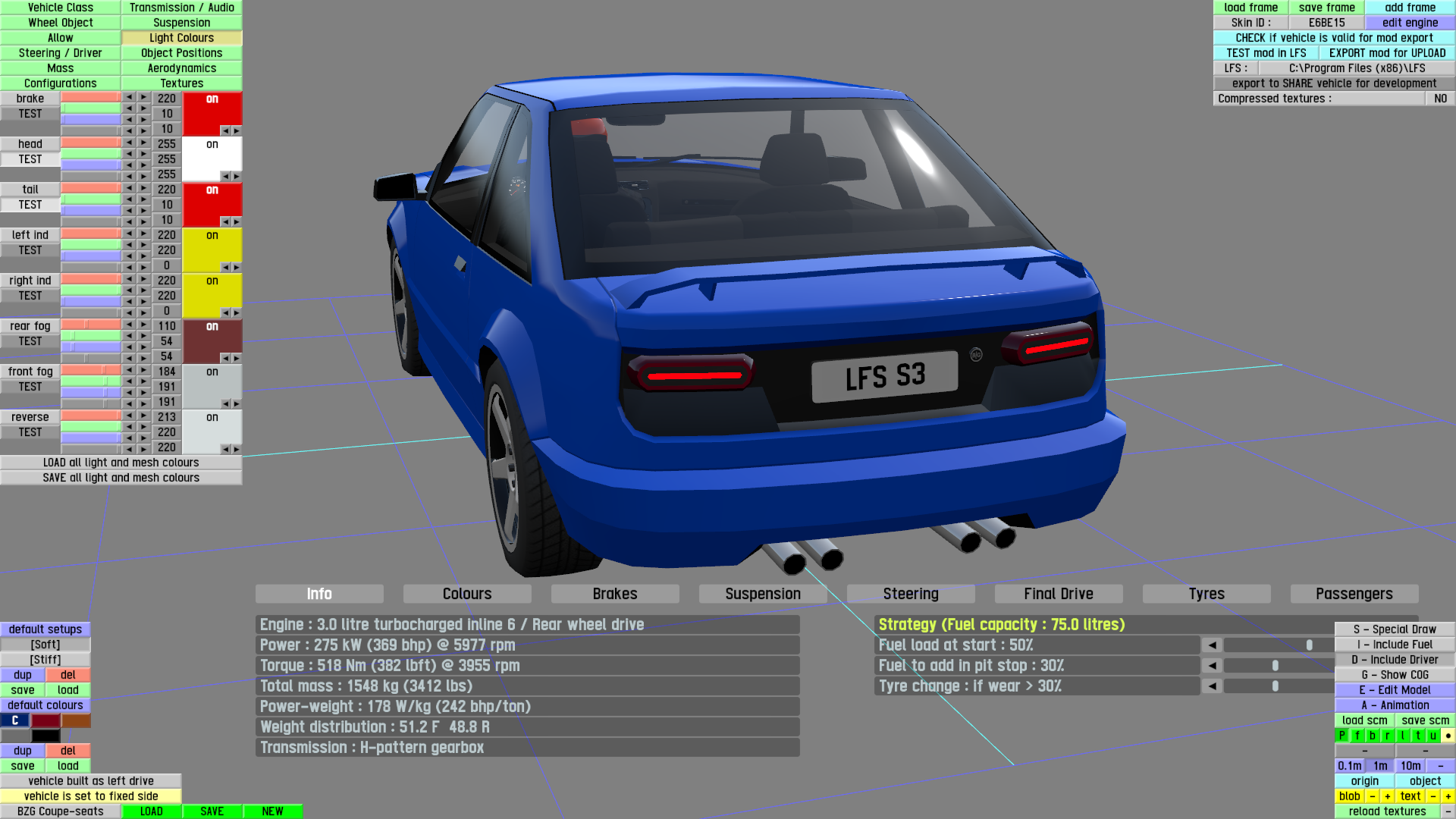Click the yellow dot button beside 'u'

[1448, 736]
